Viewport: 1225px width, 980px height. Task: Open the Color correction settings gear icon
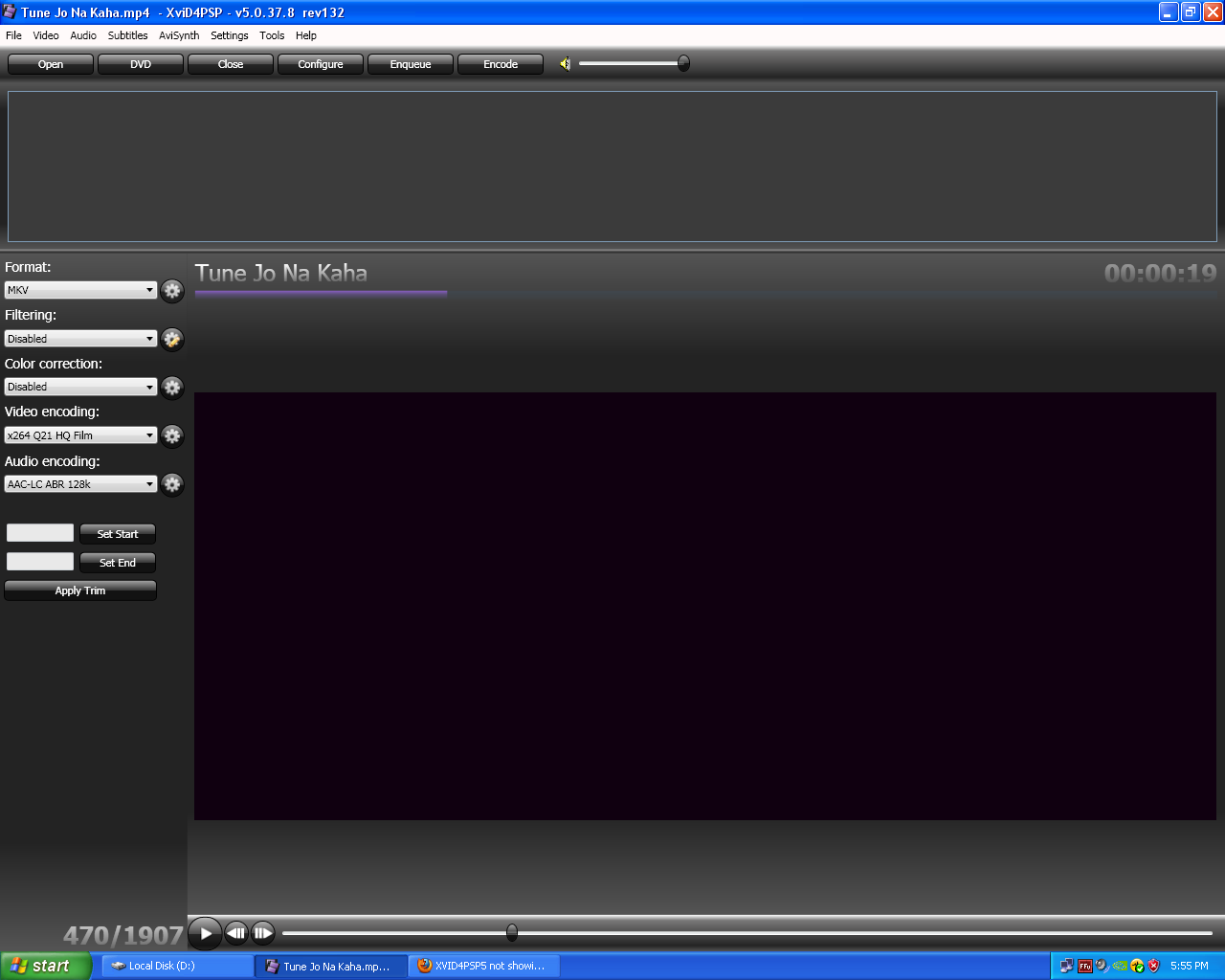172,387
